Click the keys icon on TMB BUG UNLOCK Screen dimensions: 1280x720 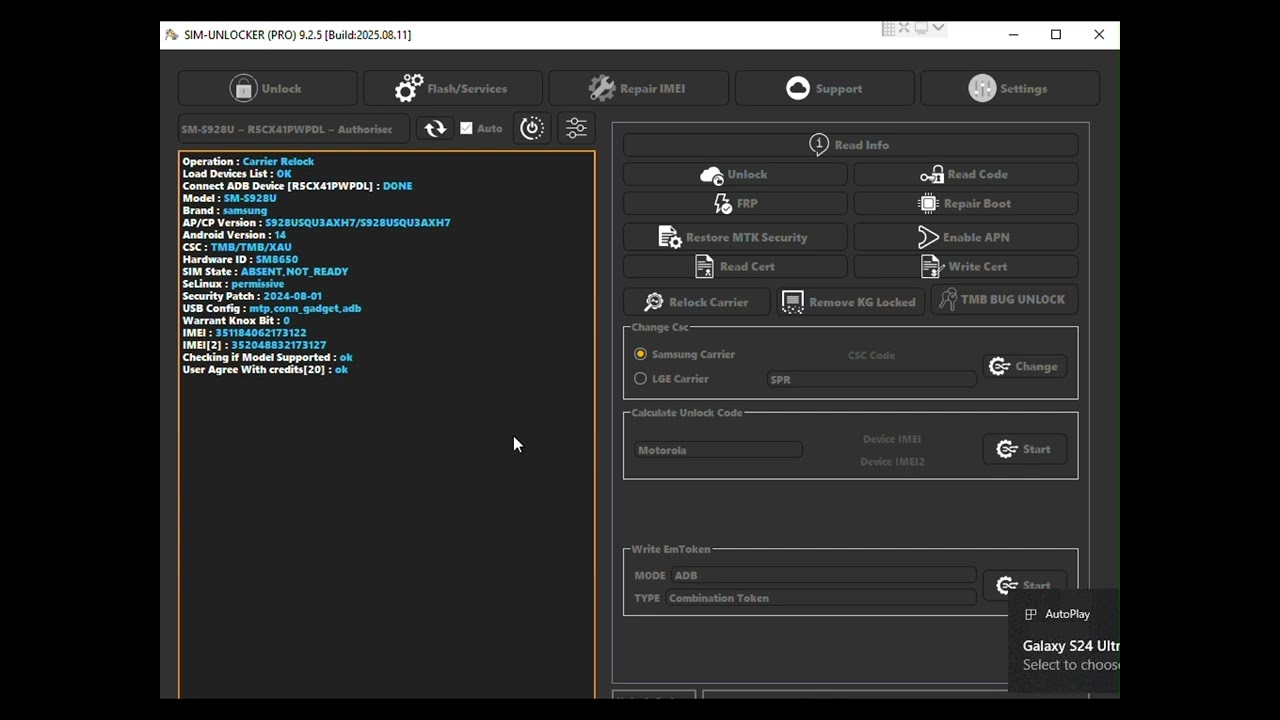click(x=947, y=299)
